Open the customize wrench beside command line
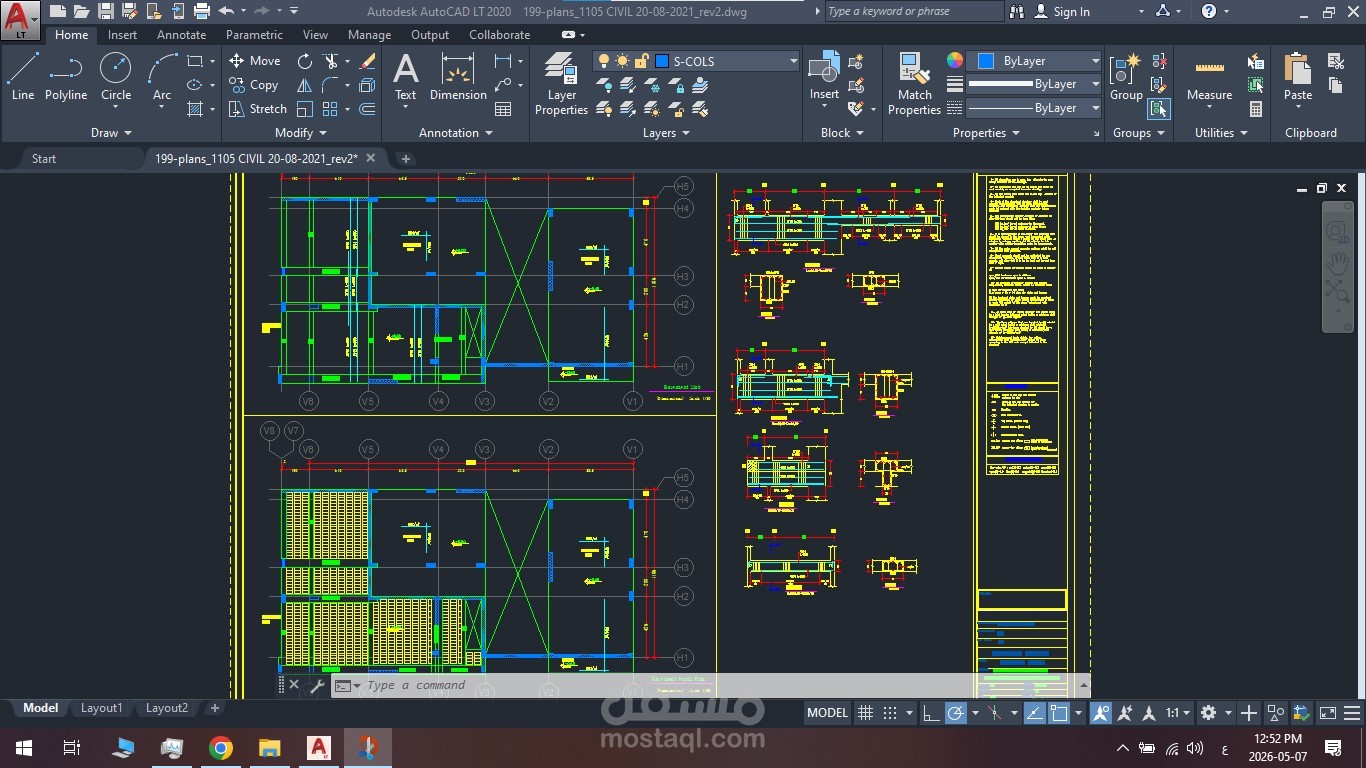 click(x=317, y=686)
